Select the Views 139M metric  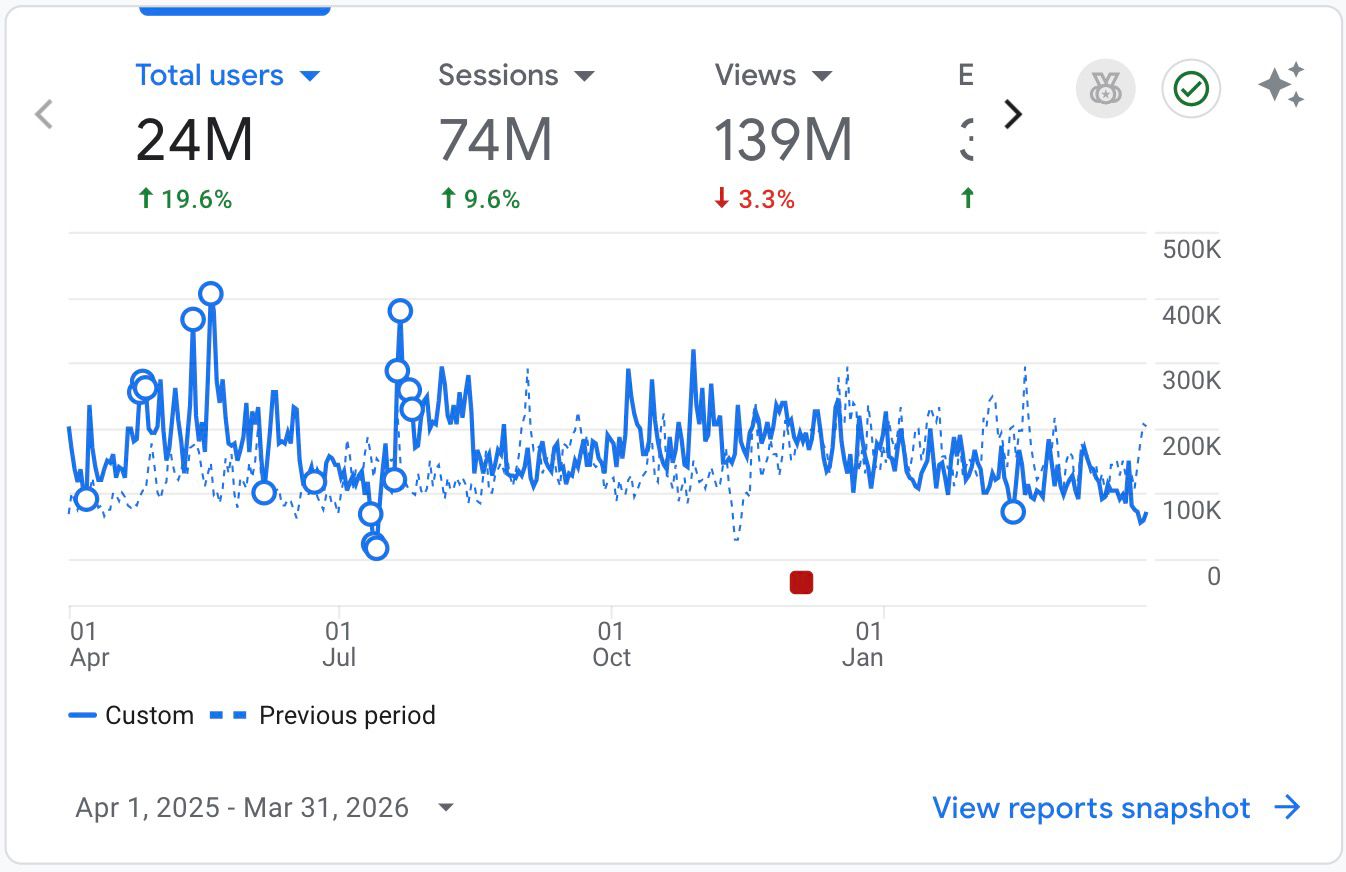[783, 138]
